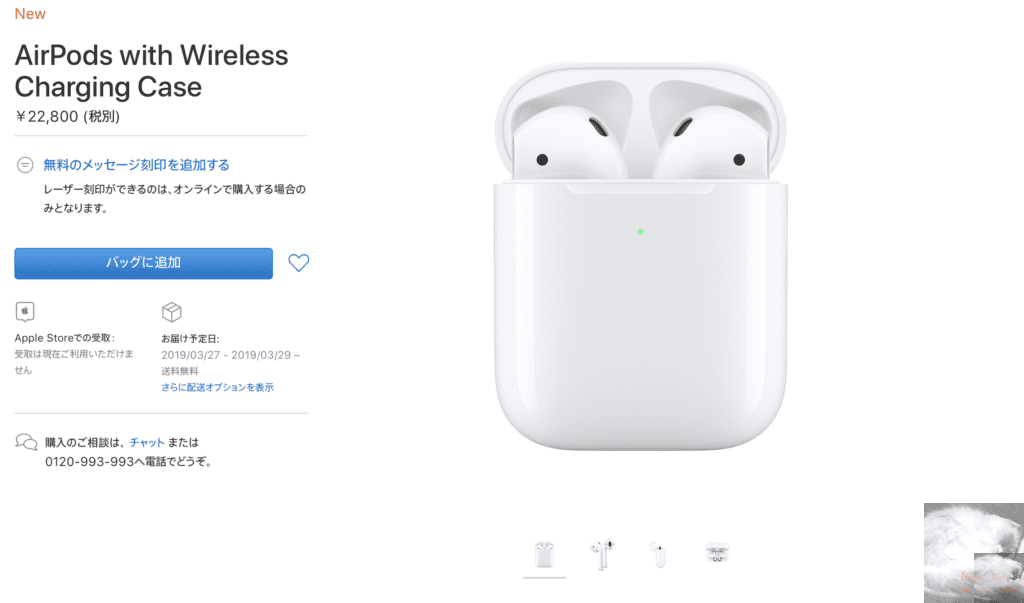Click the phone number 0120-993-993
Image resolution: width=1024 pixels, height=603 pixels.
coord(89,462)
